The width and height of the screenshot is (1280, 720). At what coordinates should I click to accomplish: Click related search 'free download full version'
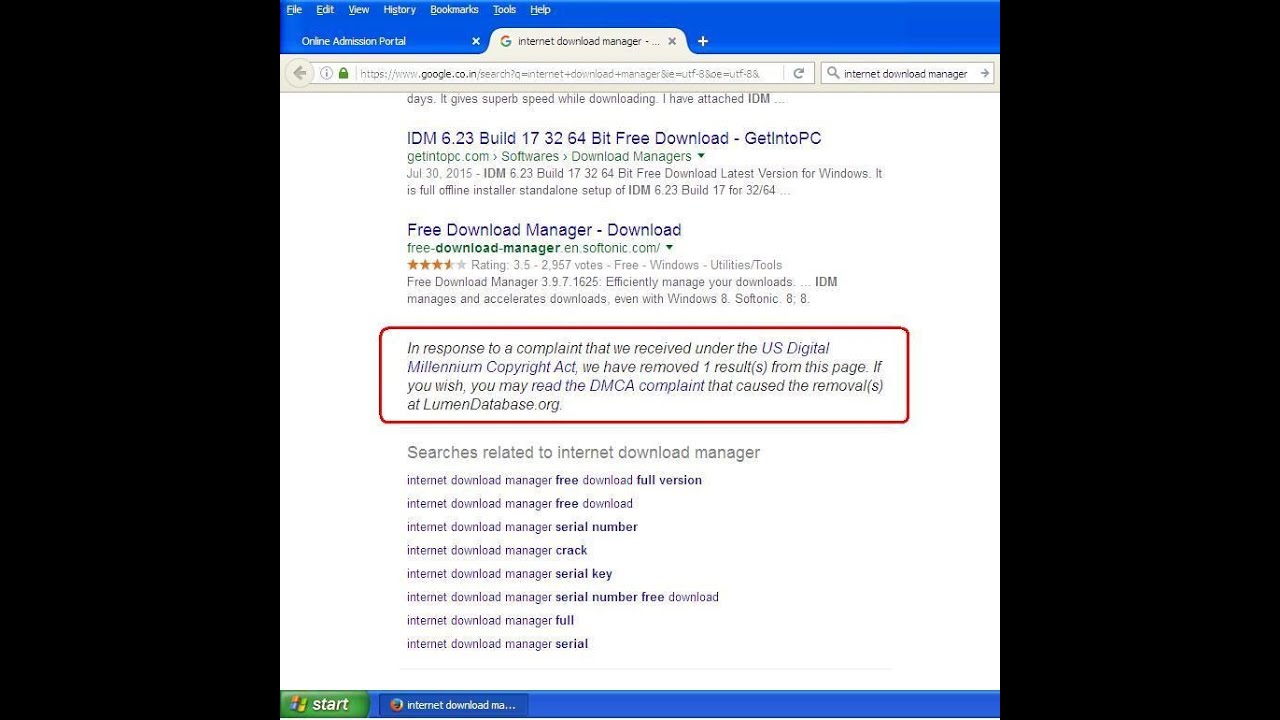pos(554,480)
